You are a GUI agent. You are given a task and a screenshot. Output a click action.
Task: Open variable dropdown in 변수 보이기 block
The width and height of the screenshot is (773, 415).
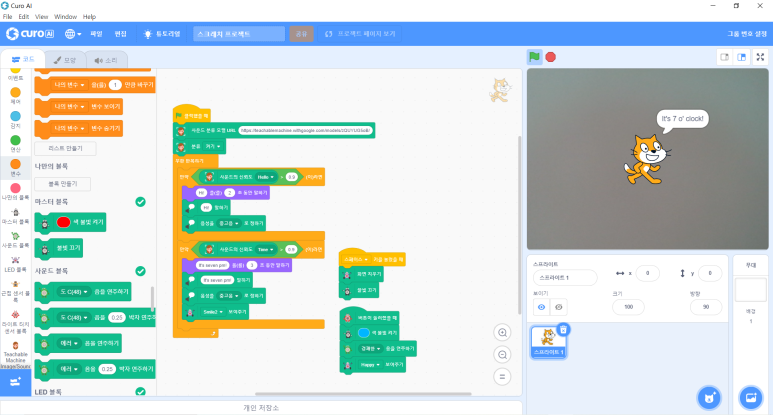click(69, 106)
